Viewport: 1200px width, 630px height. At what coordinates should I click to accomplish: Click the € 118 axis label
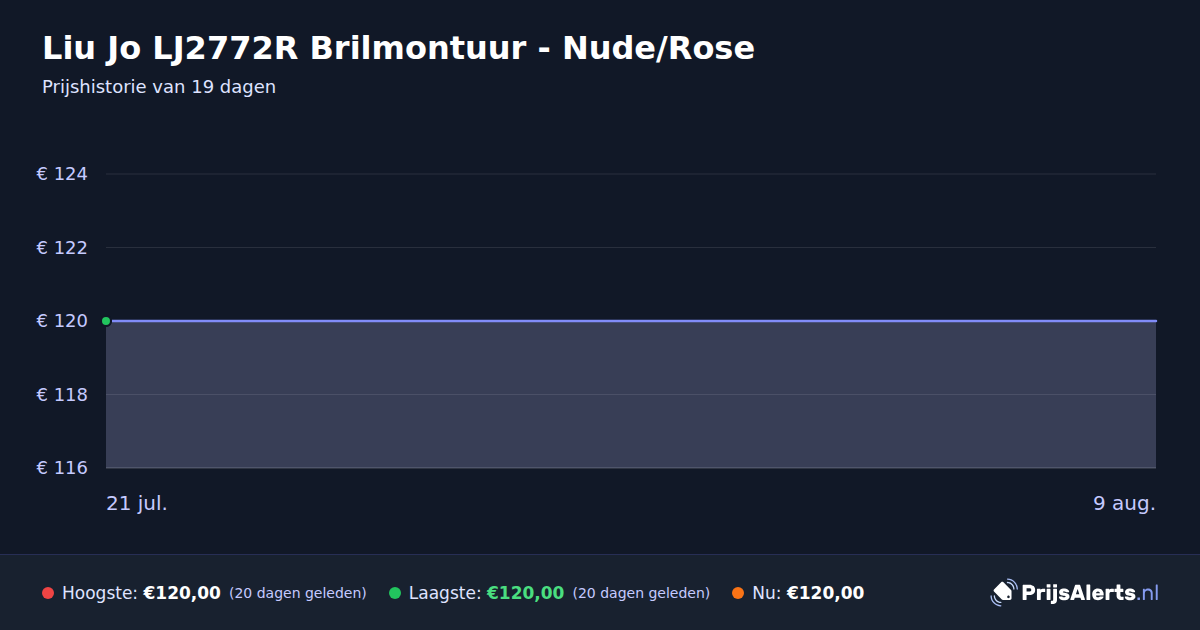tap(62, 394)
